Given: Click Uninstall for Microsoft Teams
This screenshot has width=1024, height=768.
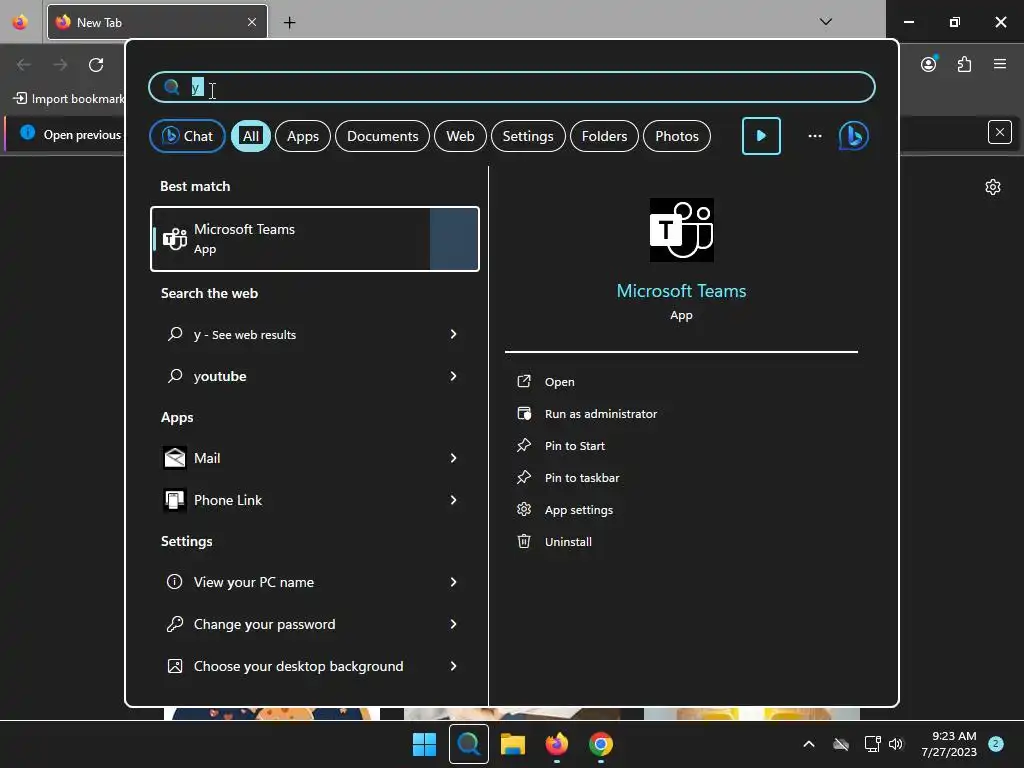Looking at the screenshot, I should point(568,542).
